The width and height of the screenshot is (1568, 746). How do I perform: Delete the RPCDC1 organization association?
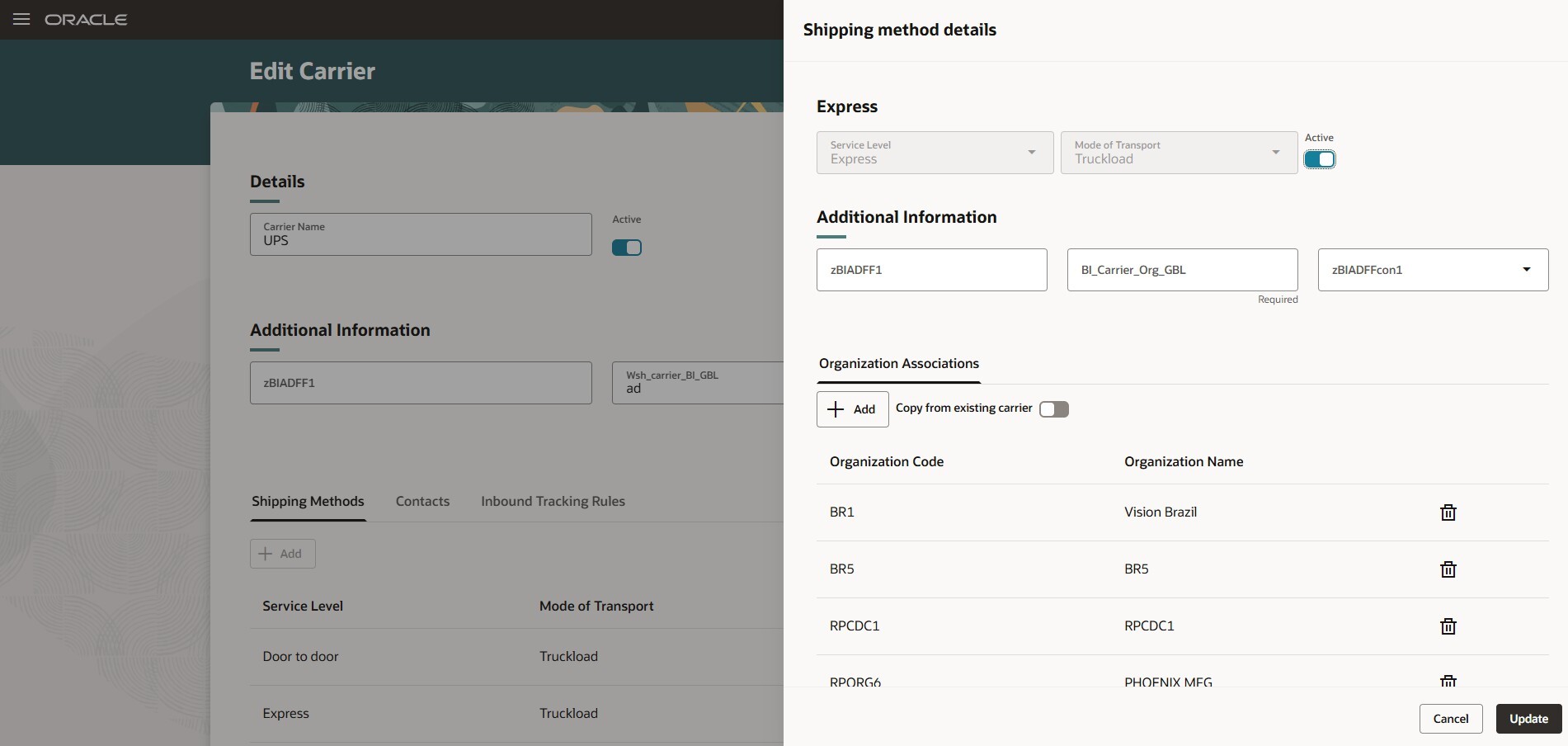click(x=1448, y=626)
